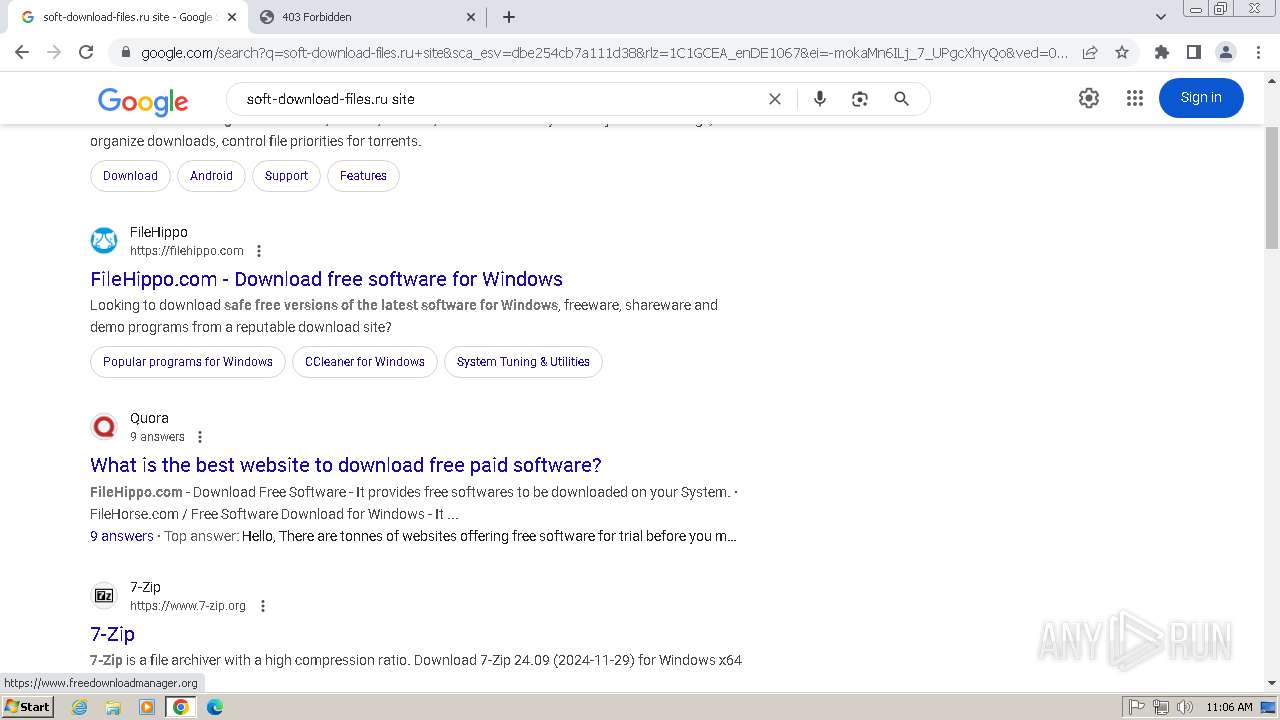Bookmark this page with the star
This screenshot has width=1280, height=720.
coord(1122,52)
